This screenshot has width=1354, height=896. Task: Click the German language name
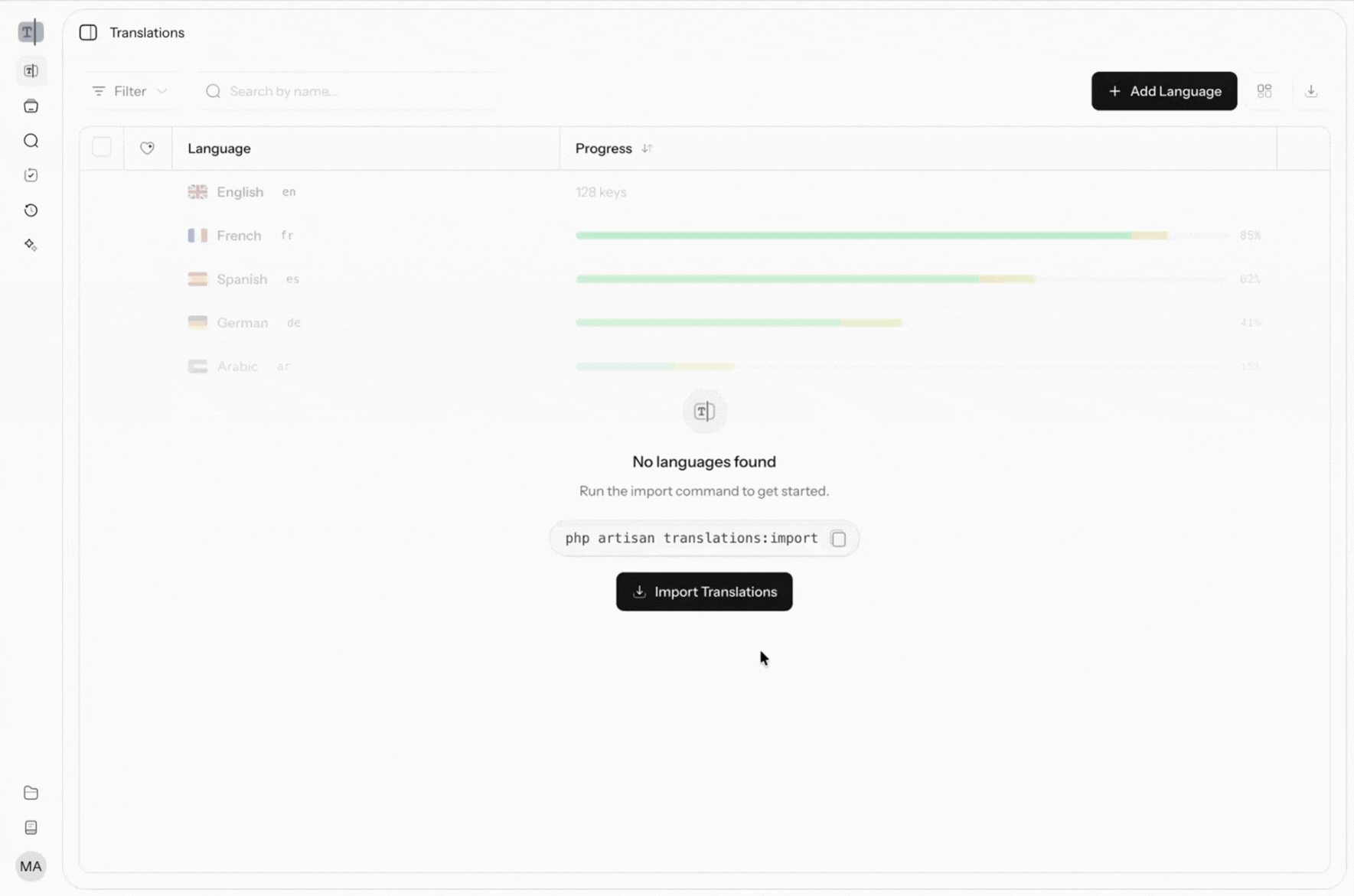(242, 323)
